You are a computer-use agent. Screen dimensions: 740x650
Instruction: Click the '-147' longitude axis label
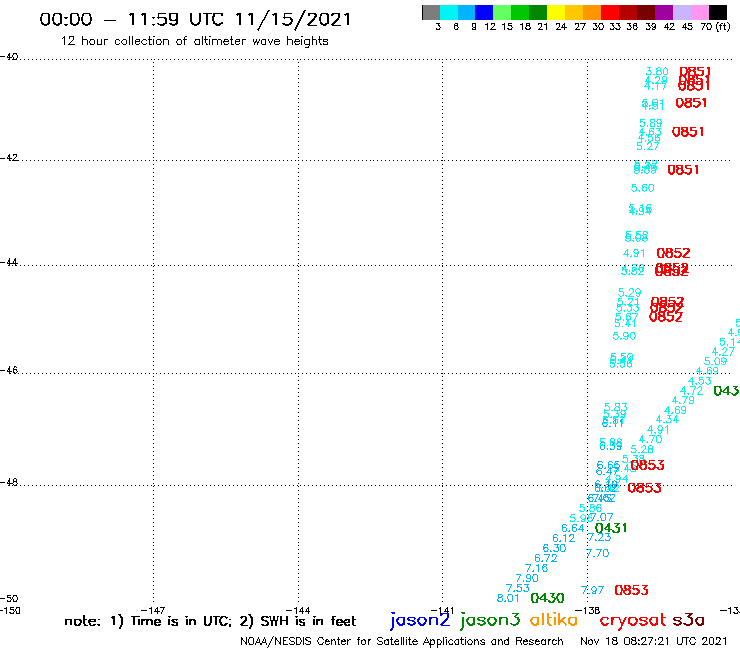coord(153,611)
